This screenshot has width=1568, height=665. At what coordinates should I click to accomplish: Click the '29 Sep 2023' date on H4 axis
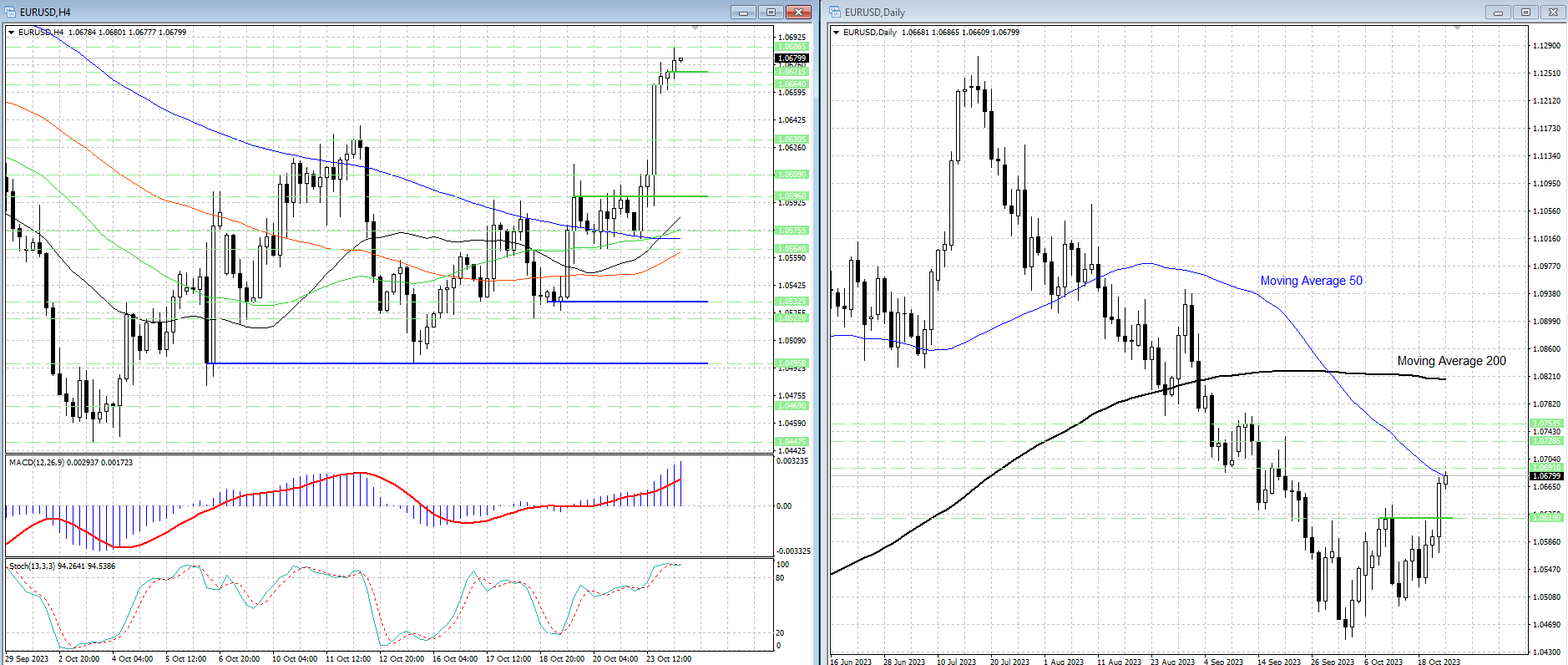pos(27,659)
